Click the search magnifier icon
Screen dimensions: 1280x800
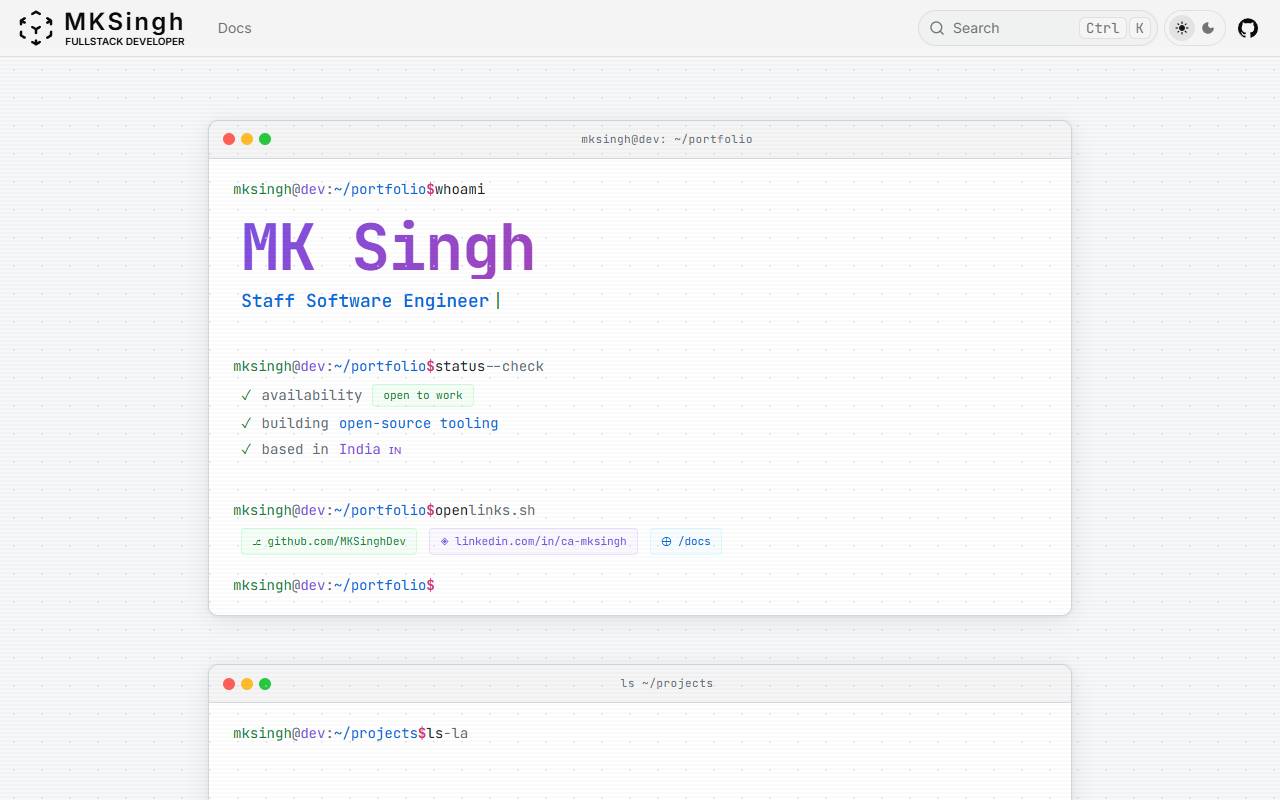(x=937, y=28)
